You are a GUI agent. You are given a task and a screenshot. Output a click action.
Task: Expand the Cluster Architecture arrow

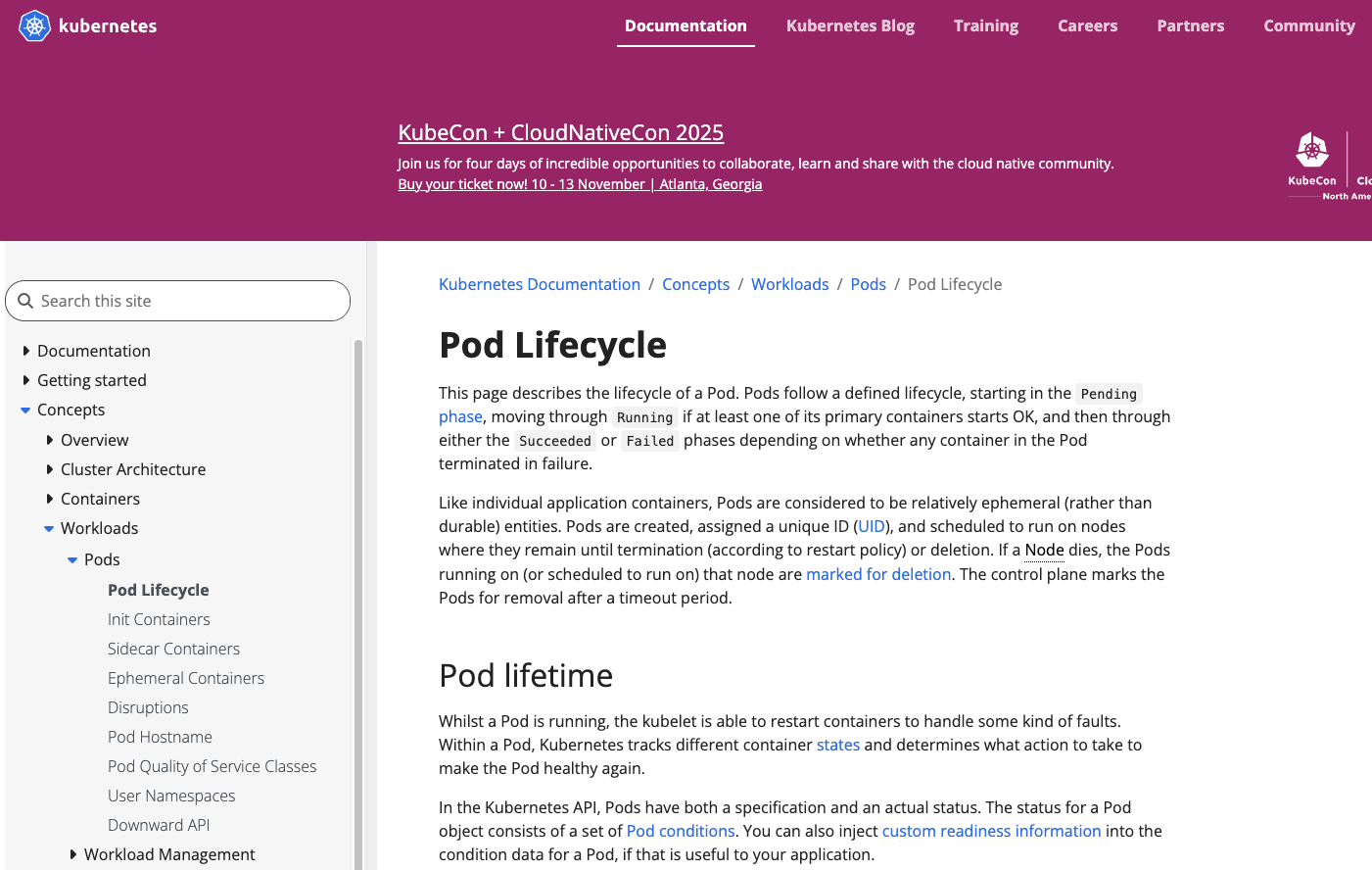(50, 469)
